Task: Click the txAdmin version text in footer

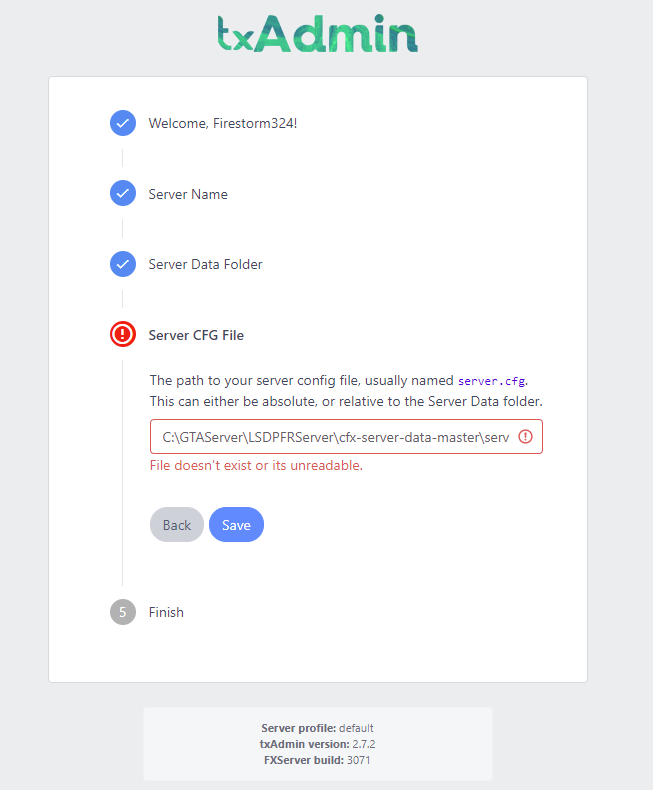Action: click(317, 744)
